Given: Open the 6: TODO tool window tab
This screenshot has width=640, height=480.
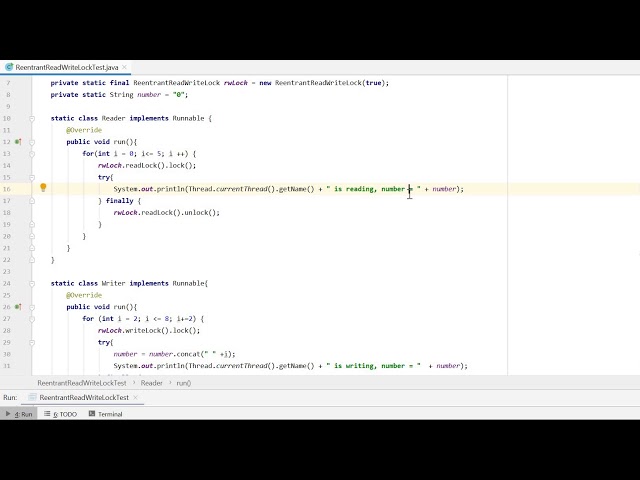Looking at the screenshot, I should click(x=60, y=414).
